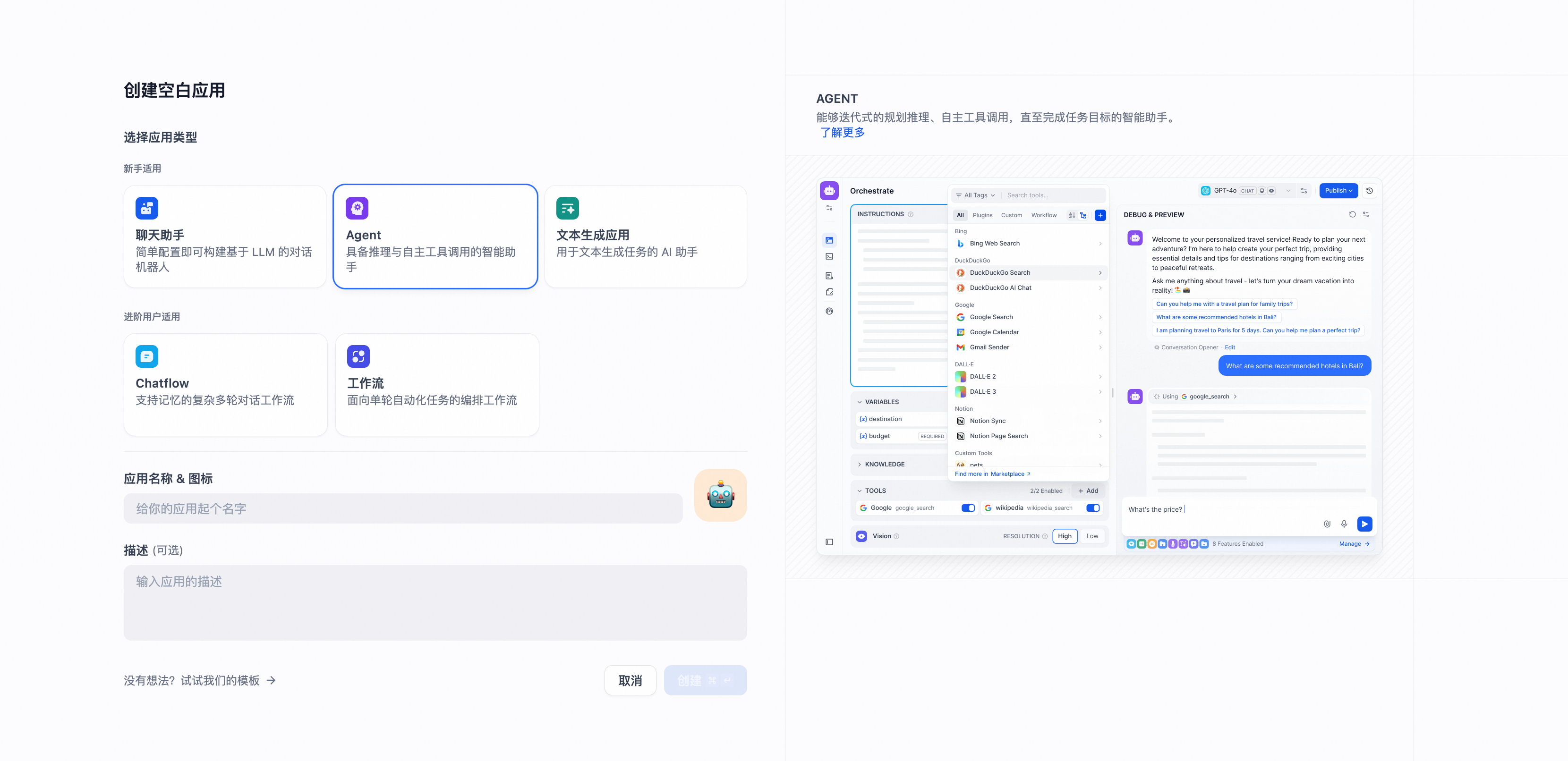Toggle the wikipedia_search tool switch

tap(1092, 508)
